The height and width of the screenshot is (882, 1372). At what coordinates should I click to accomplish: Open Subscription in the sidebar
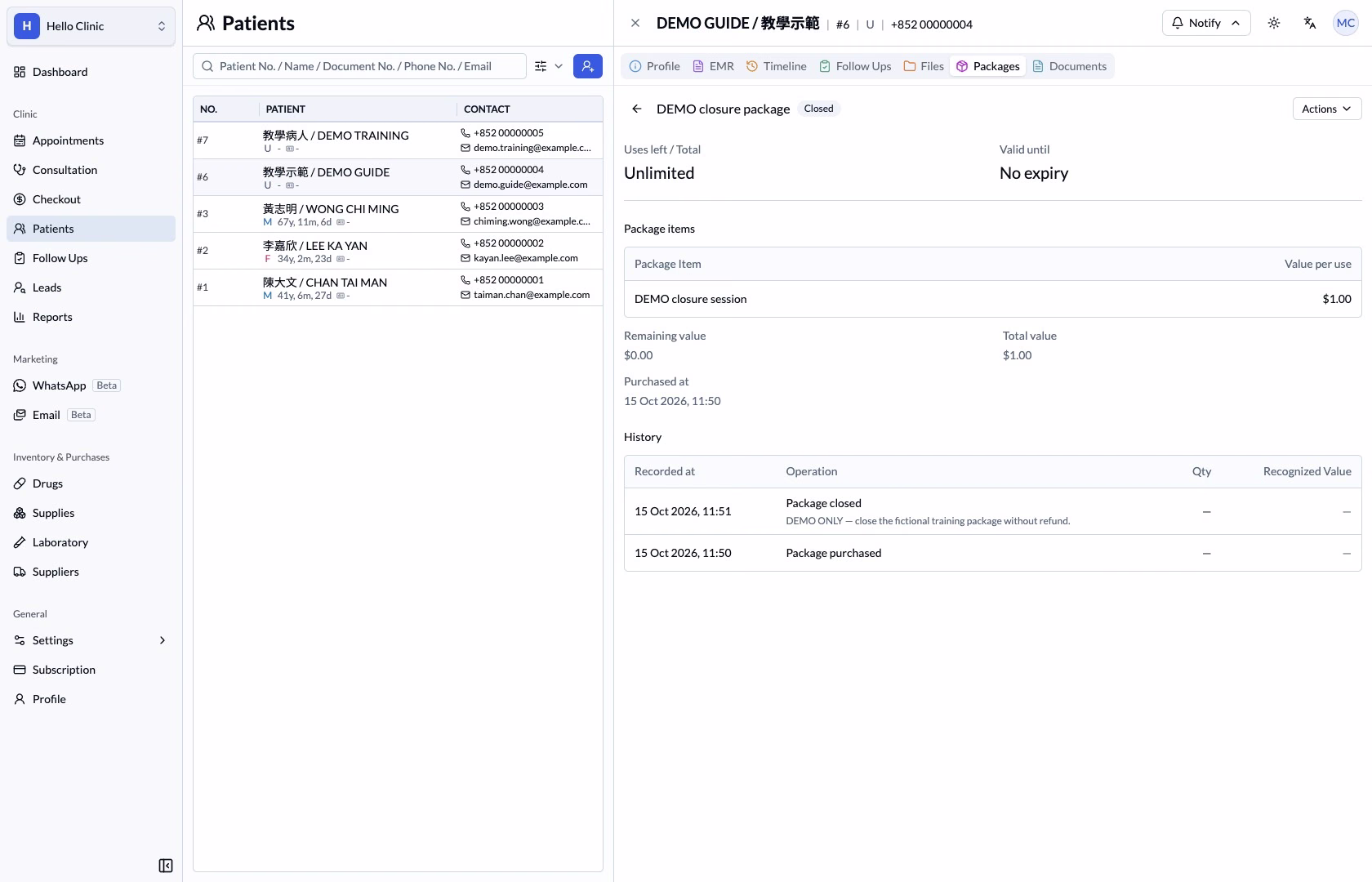pyautogui.click(x=91, y=670)
